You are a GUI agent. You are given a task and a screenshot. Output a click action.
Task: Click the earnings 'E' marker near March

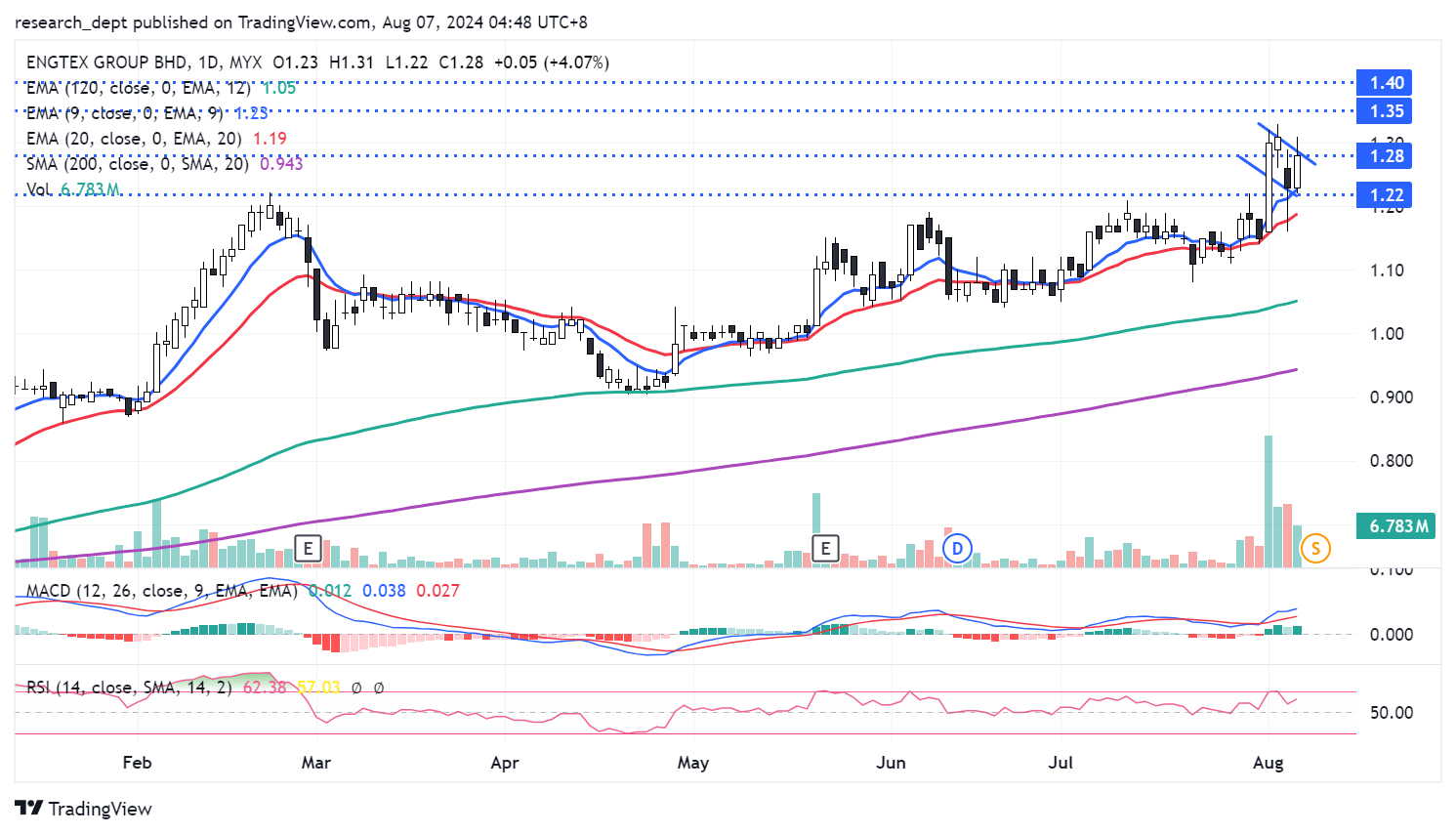click(x=309, y=548)
